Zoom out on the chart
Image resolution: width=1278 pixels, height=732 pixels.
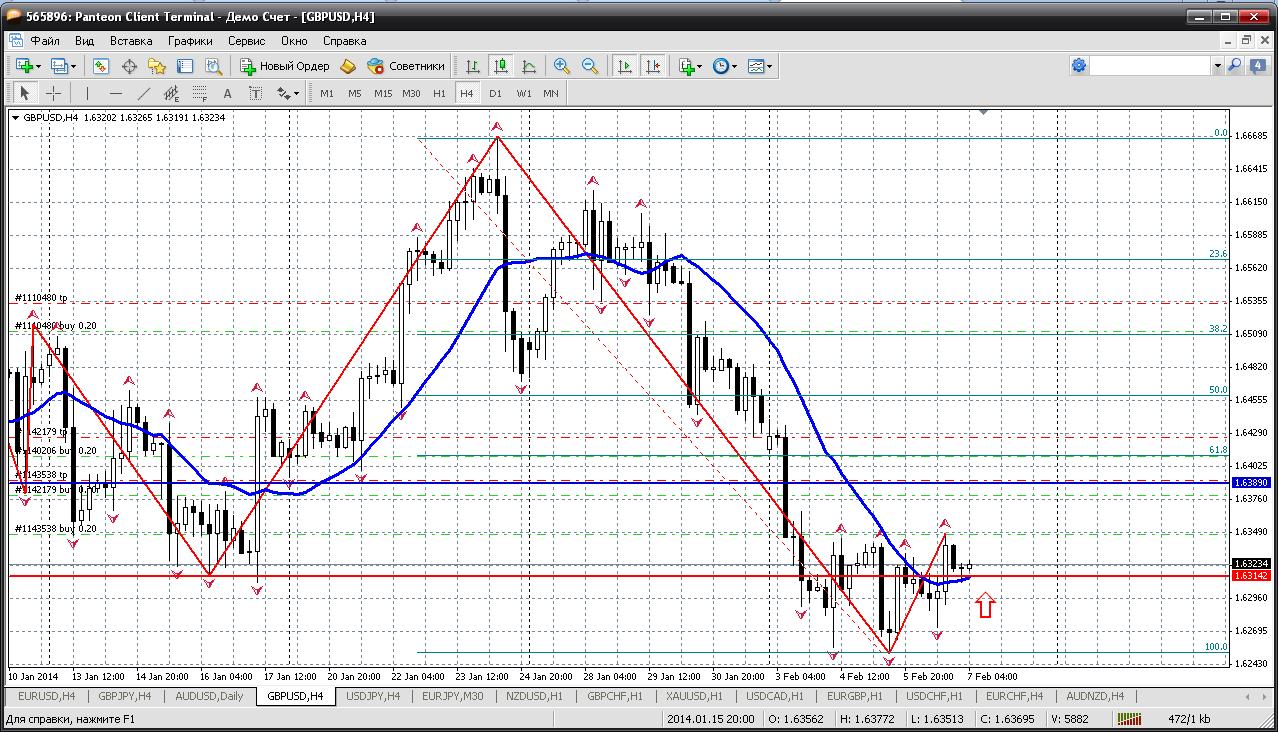(590, 66)
